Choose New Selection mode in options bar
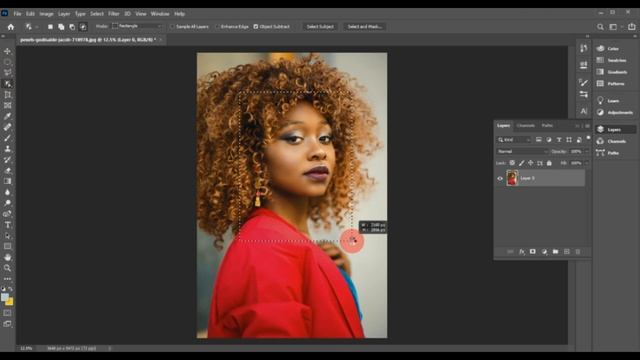Screen dimensions: 640x360 click(x=50, y=27)
